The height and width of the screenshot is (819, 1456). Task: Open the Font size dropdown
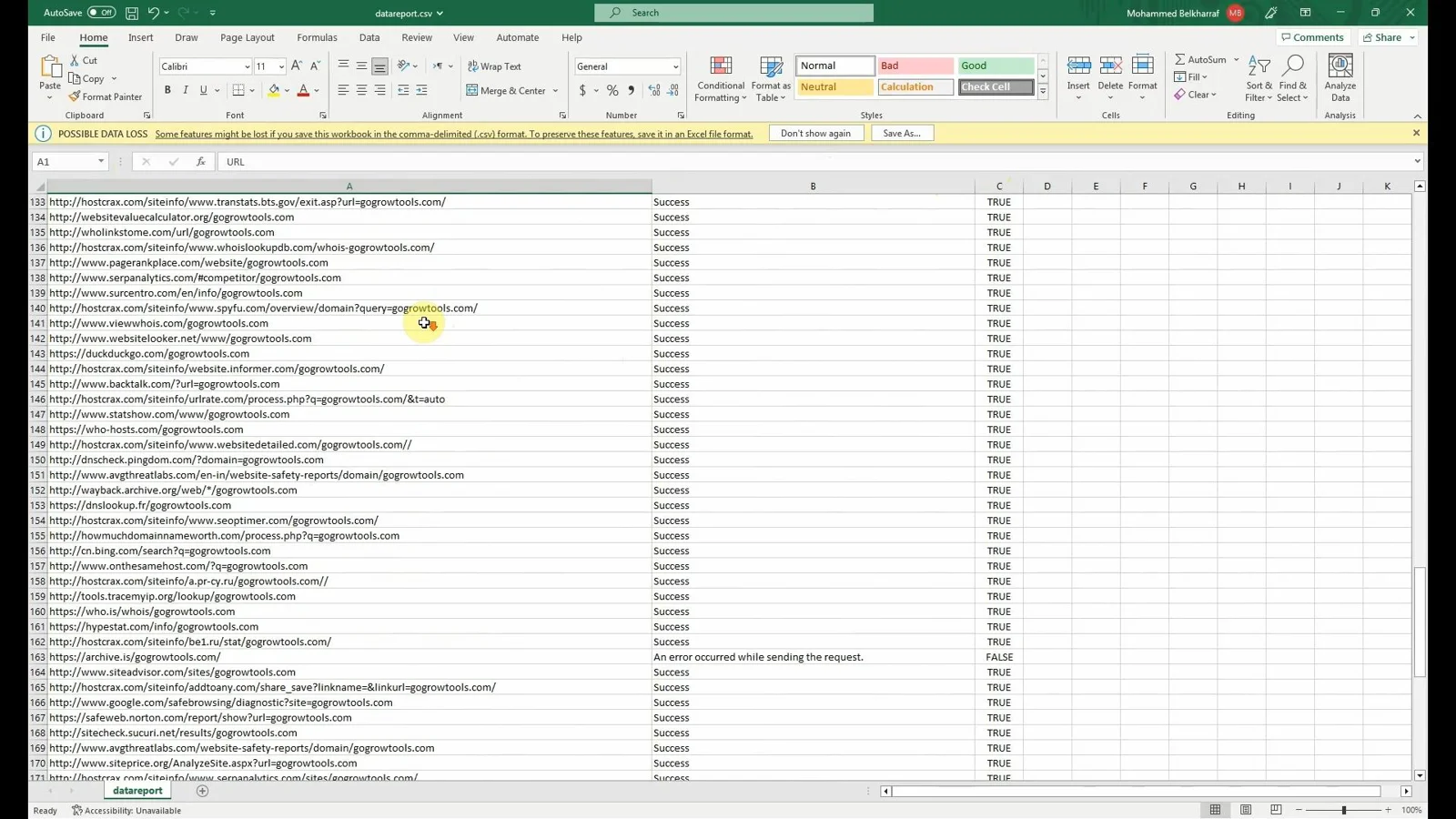281,66
